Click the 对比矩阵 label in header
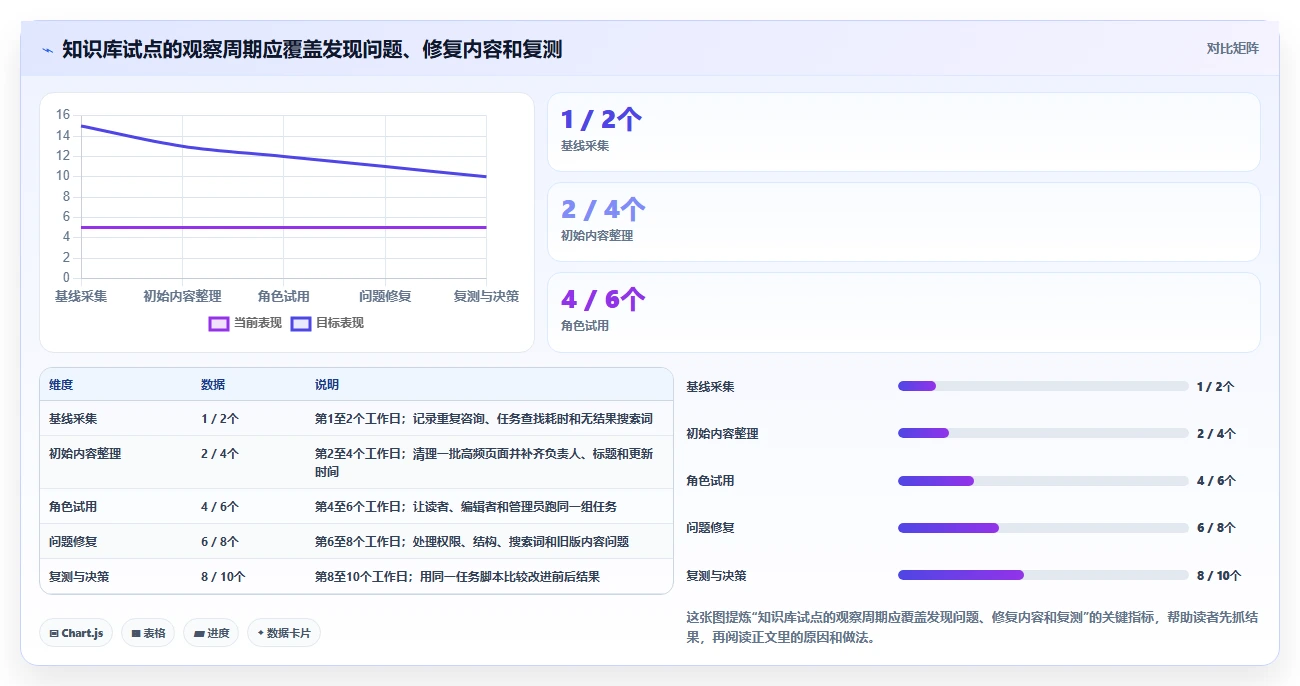The height and width of the screenshot is (686, 1300). (x=1232, y=48)
